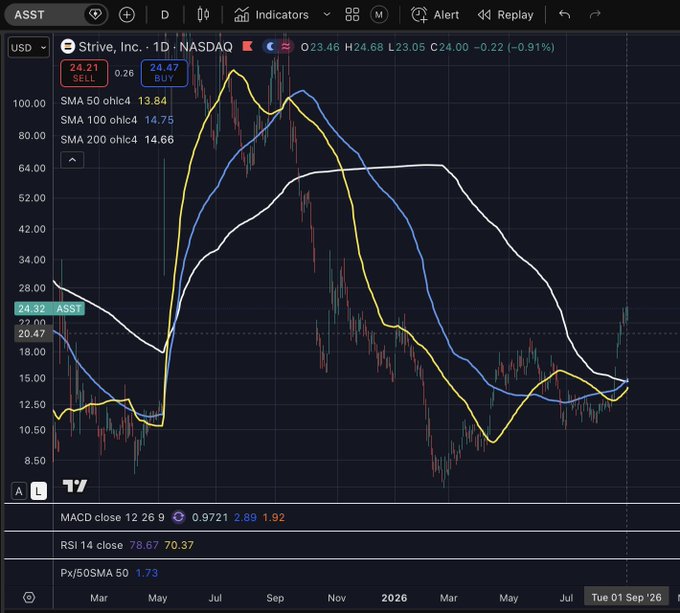Add a symbol with the plus icon
The width and height of the screenshot is (680, 613).
click(127, 15)
